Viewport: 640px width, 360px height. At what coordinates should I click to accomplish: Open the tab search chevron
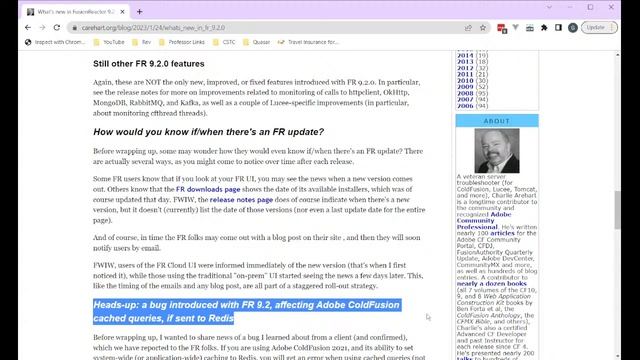pos(549,7)
